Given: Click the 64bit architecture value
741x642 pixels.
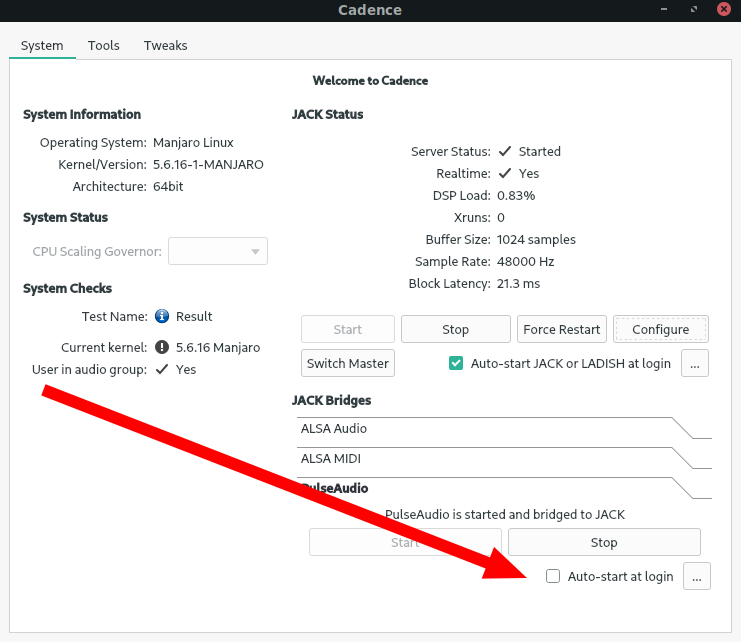Looking at the screenshot, I should [168, 186].
